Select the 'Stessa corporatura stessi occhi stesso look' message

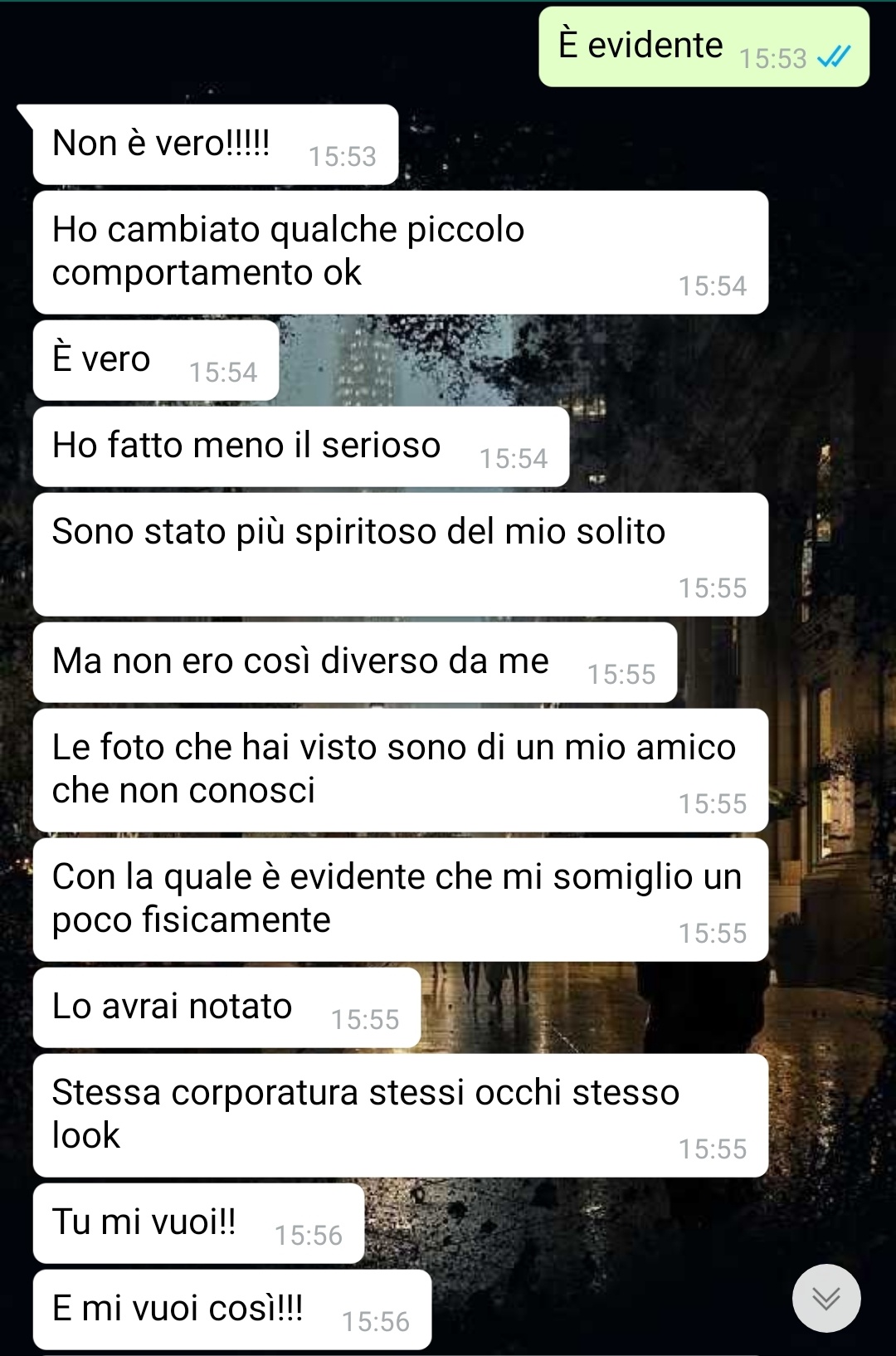[401, 1115]
